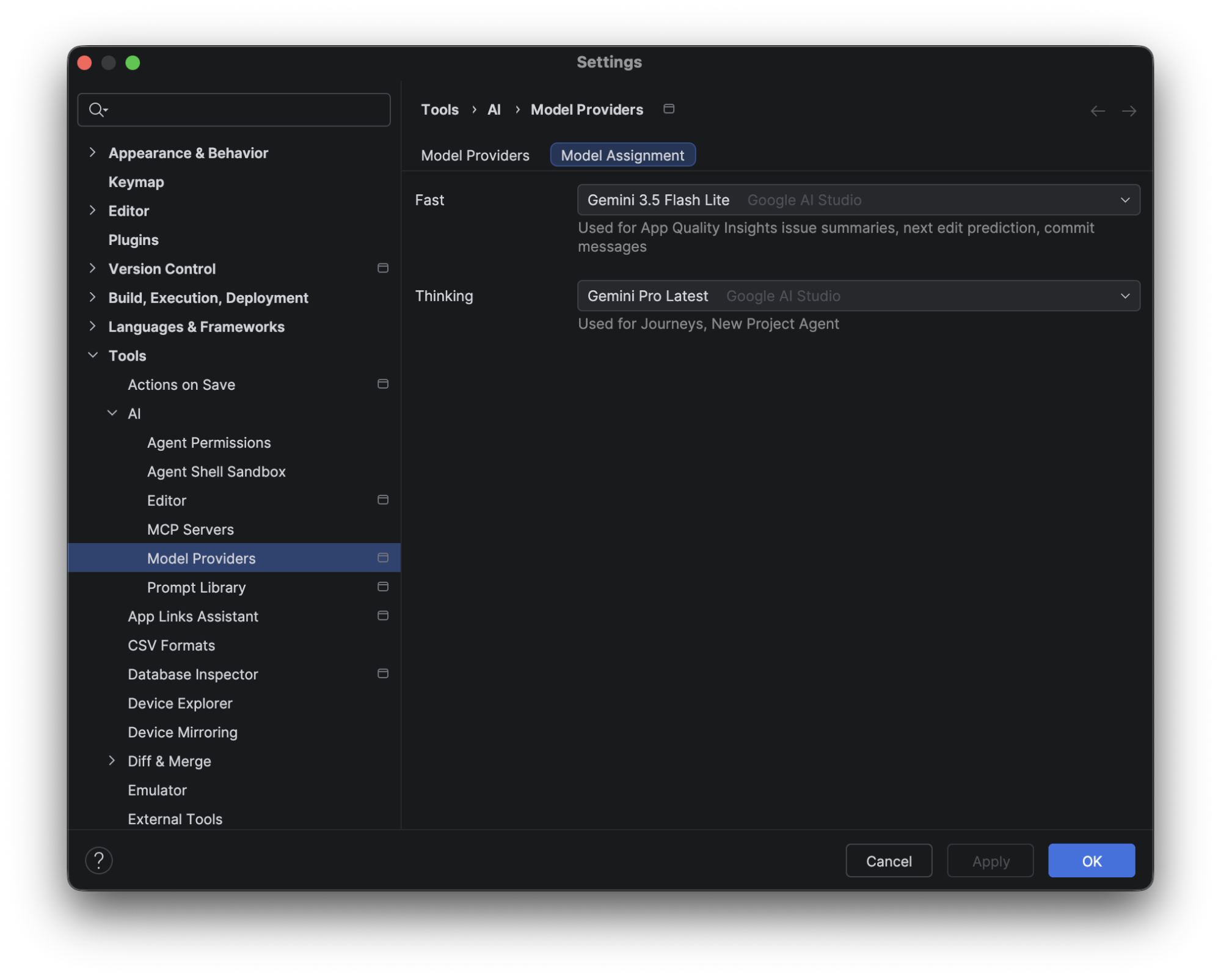Select CSV Formats
Viewport: 1221px width, 980px height.
pyautogui.click(x=172, y=645)
